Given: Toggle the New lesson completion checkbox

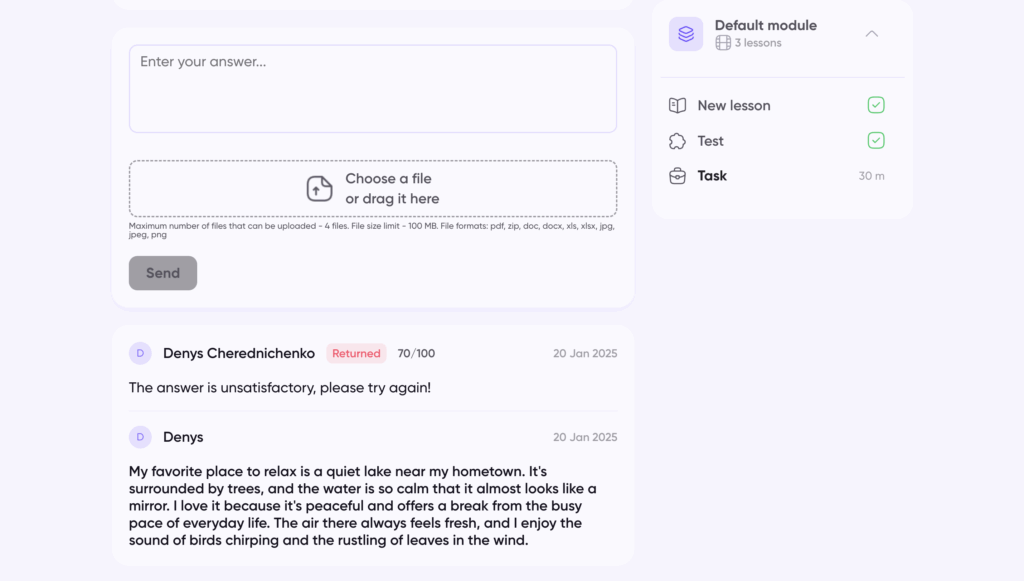Looking at the screenshot, I should coord(876,105).
